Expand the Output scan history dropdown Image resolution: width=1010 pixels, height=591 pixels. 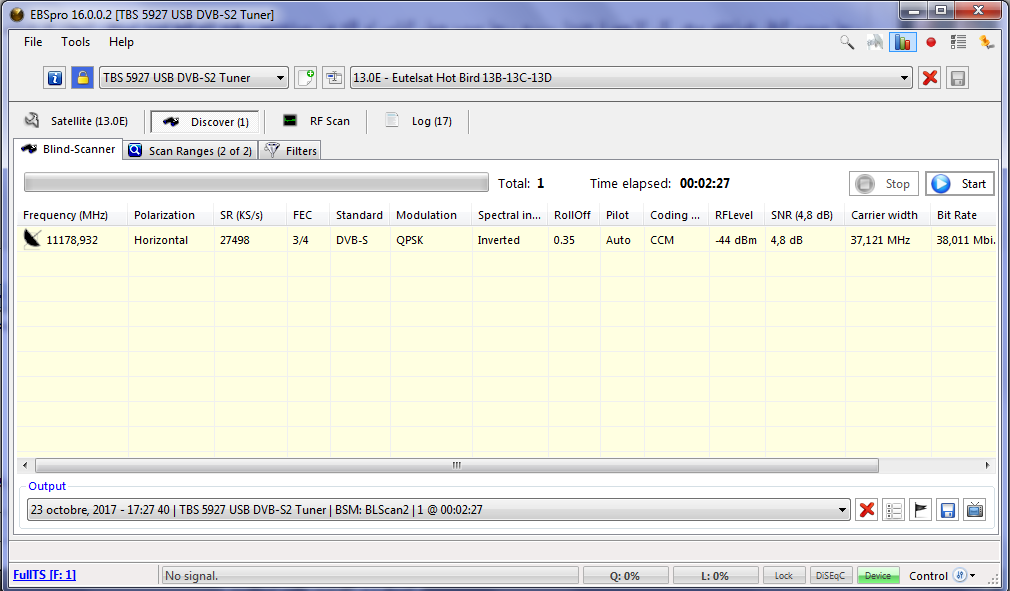click(x=439, y=510)
